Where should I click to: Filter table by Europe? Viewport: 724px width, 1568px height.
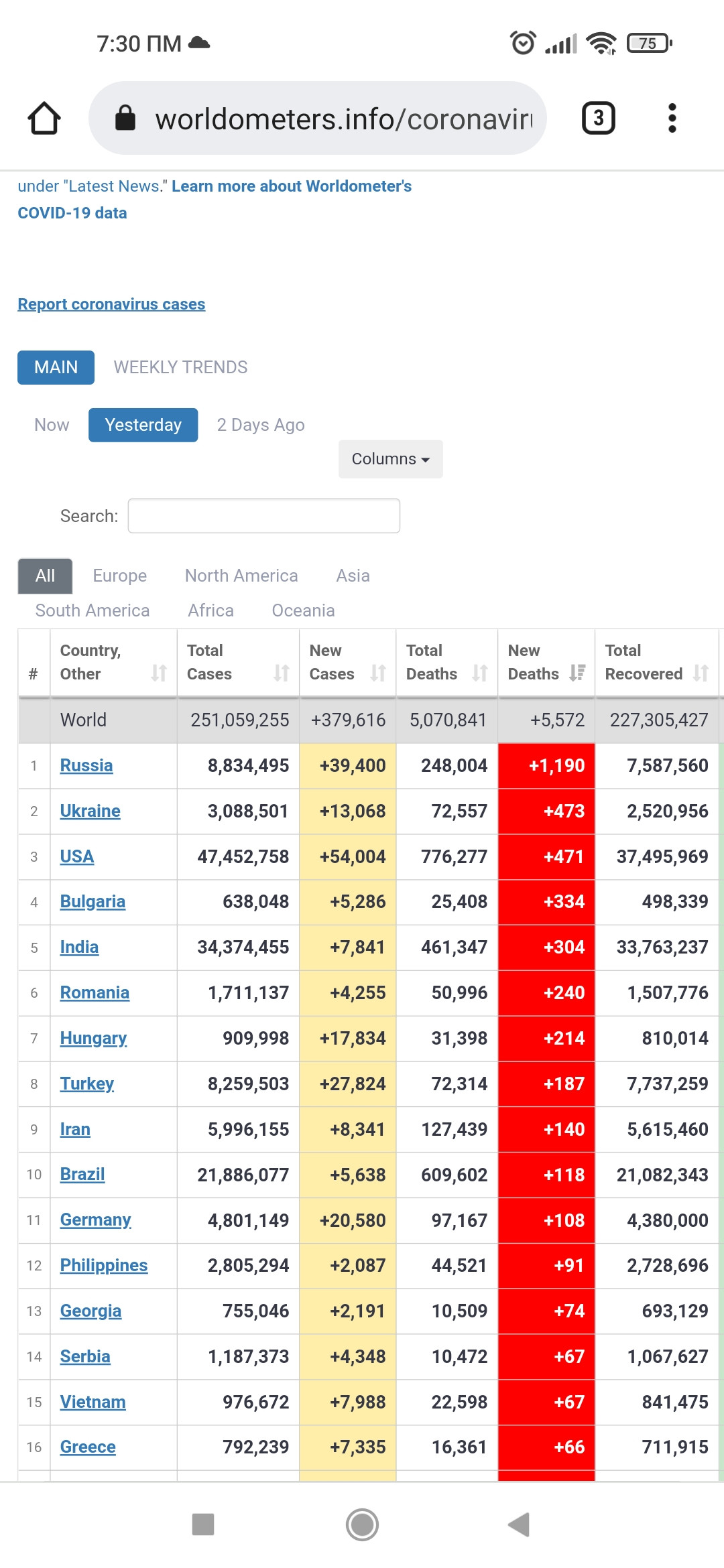[x=120, y=576]
